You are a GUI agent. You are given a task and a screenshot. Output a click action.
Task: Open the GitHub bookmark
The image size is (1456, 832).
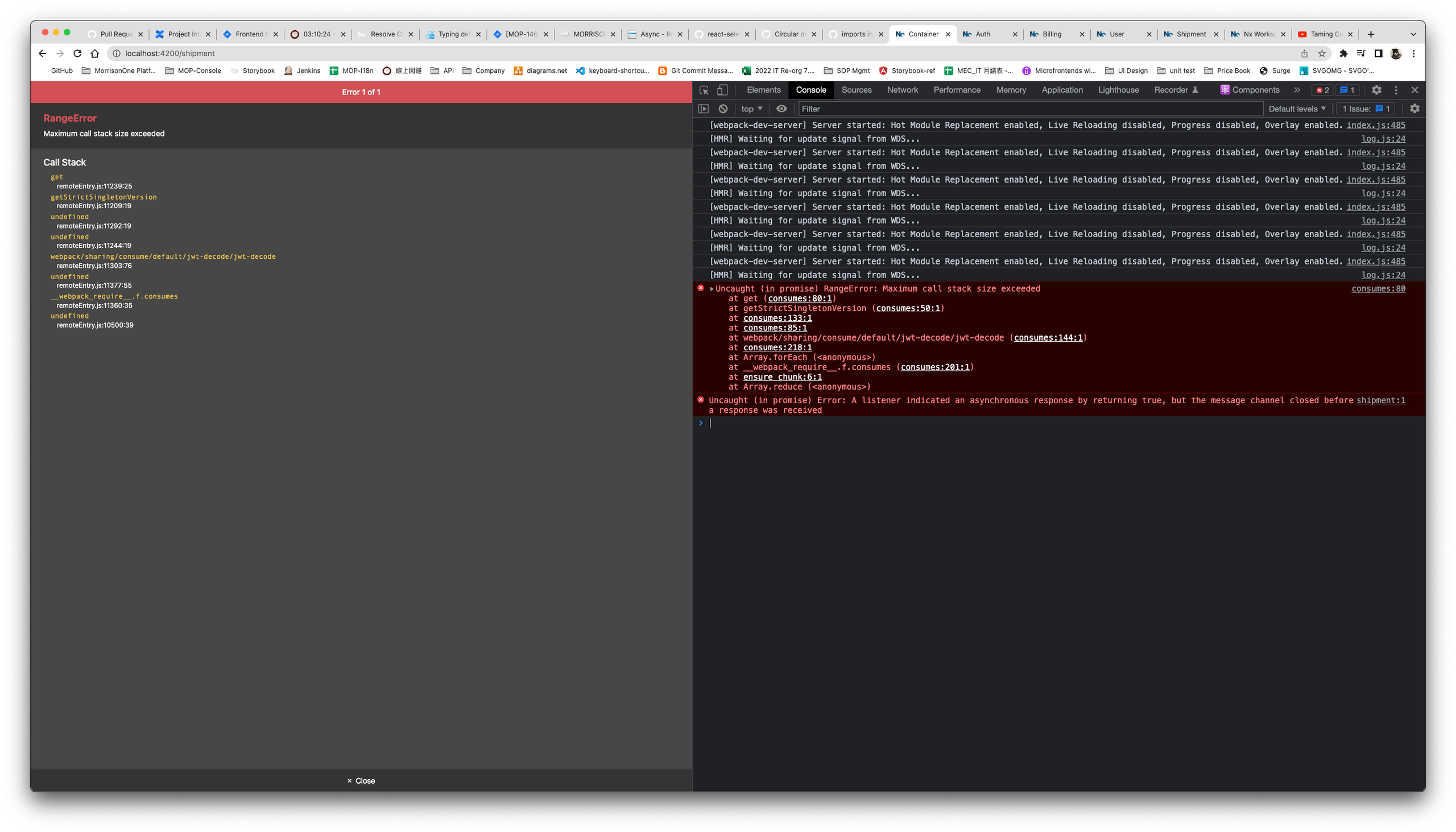click(x=62, y=71)
